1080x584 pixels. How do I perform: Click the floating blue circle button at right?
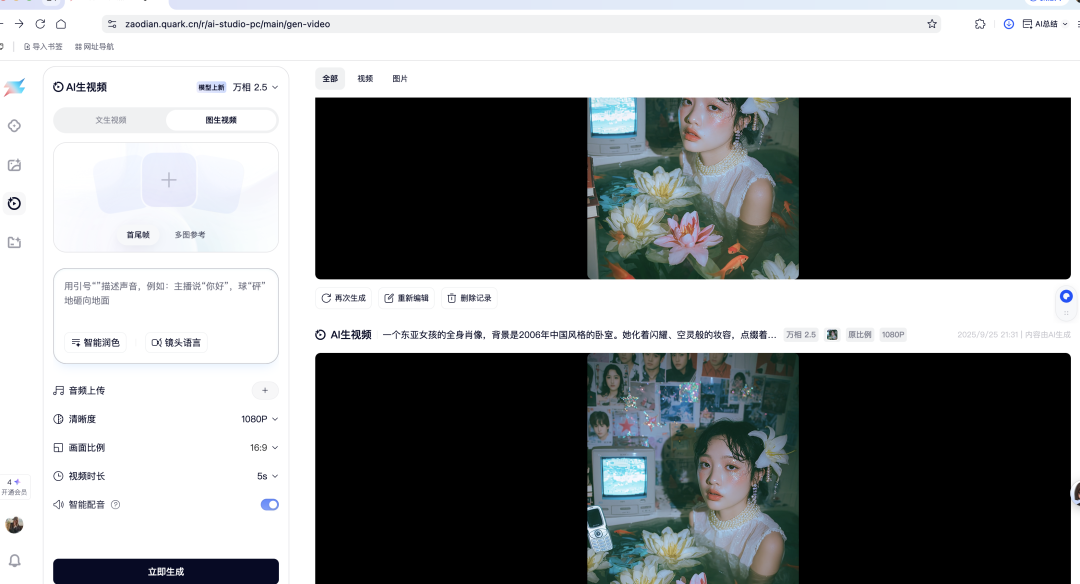[1066, 296]
